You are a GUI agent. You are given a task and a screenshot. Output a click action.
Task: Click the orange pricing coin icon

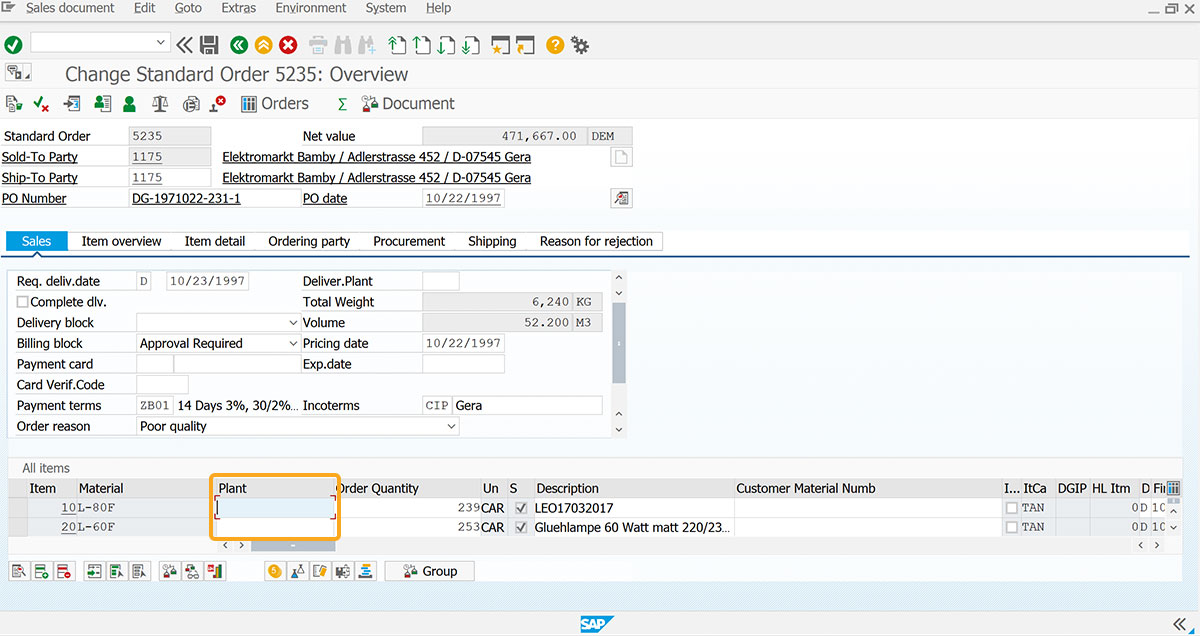[274, 571]
